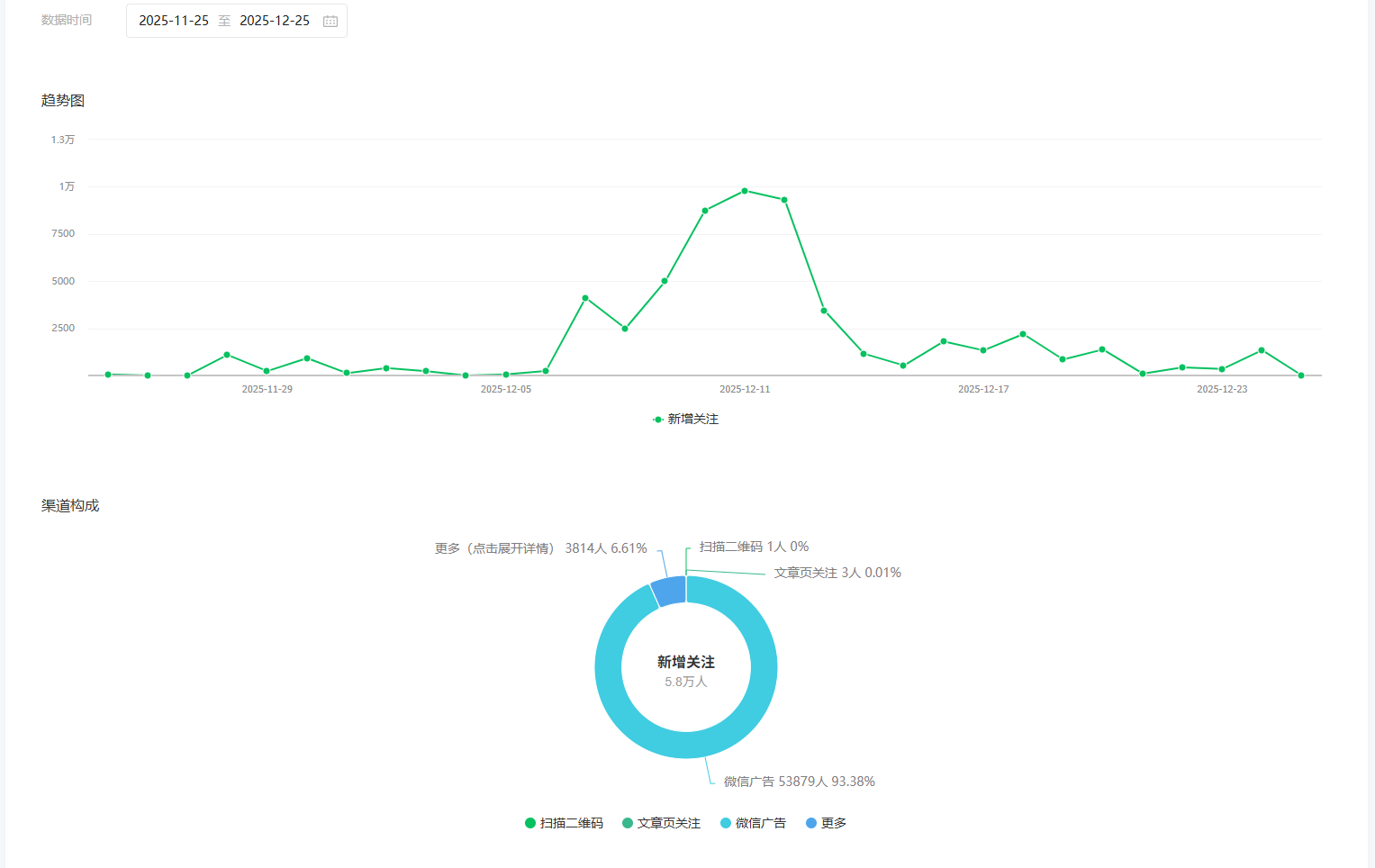
Task: Click end date 2025-12-25 field
Action: click(x=275, y=21)
